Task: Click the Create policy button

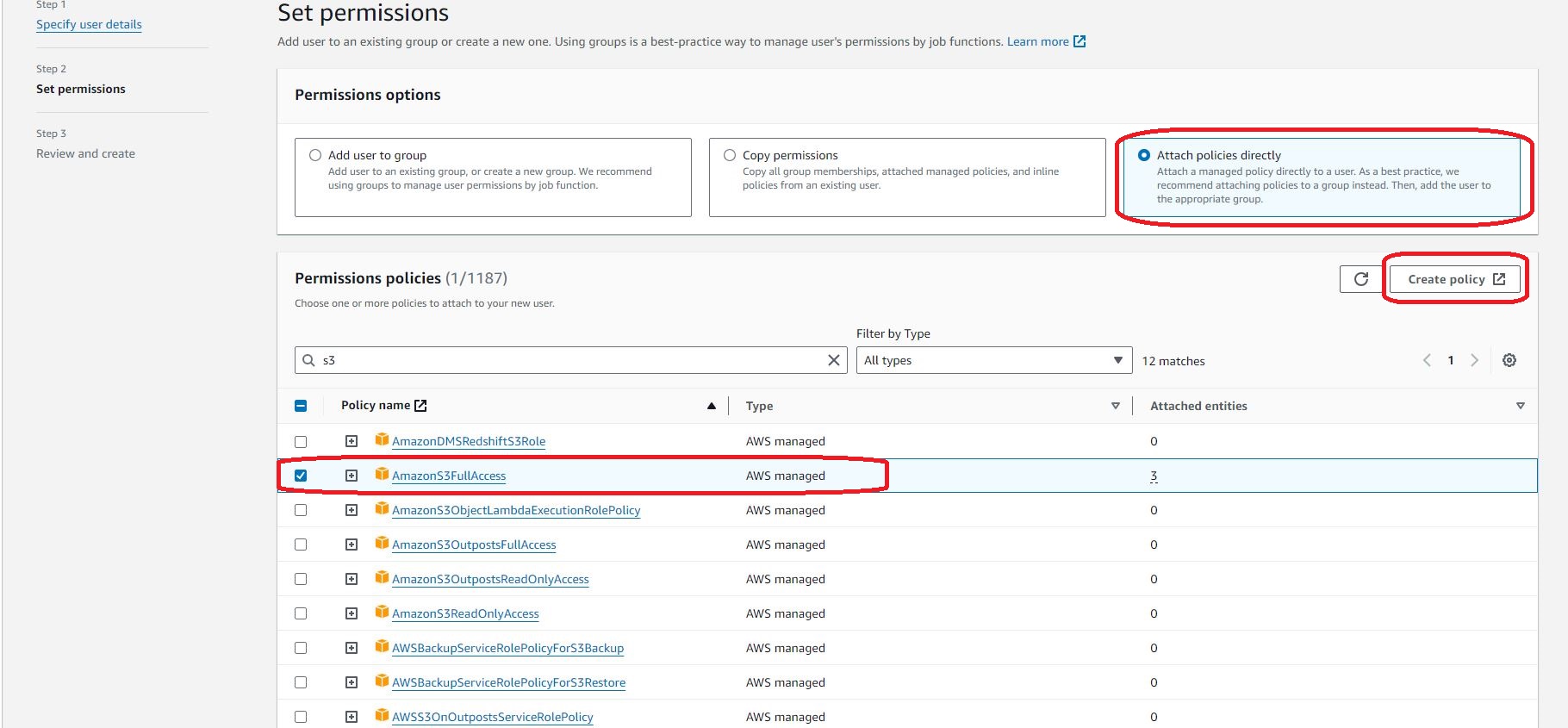Action: coord(1455,279)
